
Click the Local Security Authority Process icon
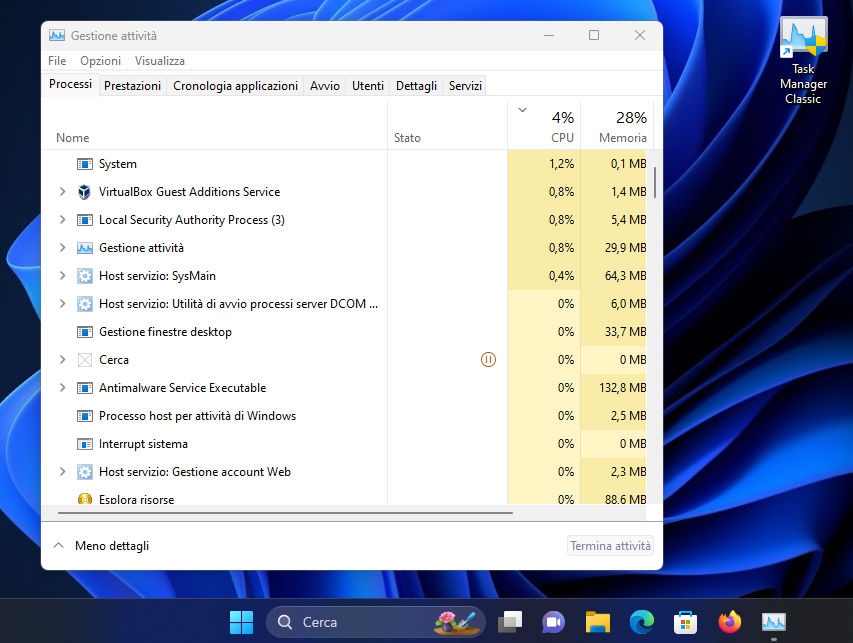84,220
